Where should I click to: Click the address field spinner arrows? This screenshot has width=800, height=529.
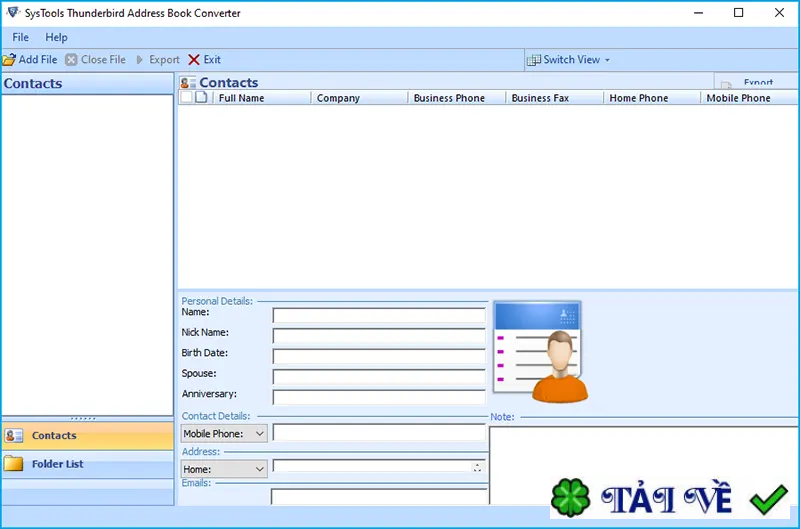coord(478,467)
